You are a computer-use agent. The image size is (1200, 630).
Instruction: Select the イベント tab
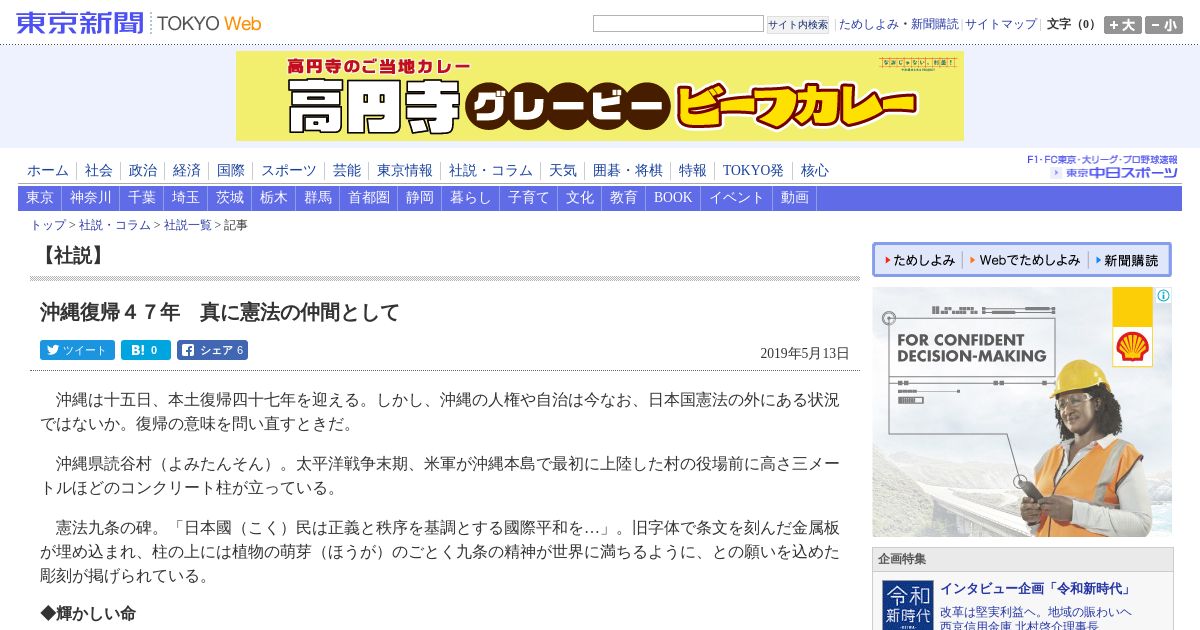737,198
